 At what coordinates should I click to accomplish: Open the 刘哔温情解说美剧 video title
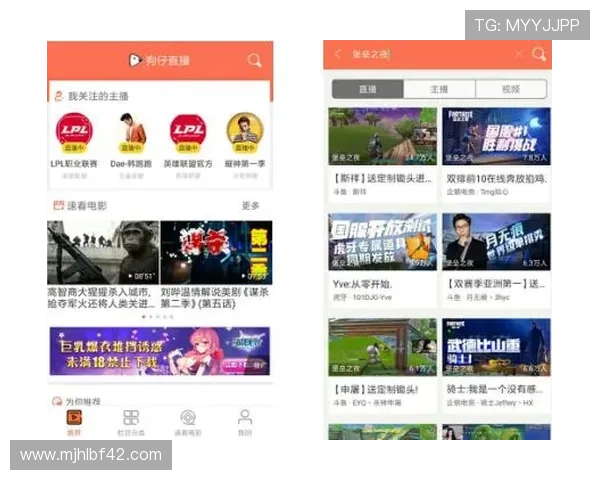point(215,298)
